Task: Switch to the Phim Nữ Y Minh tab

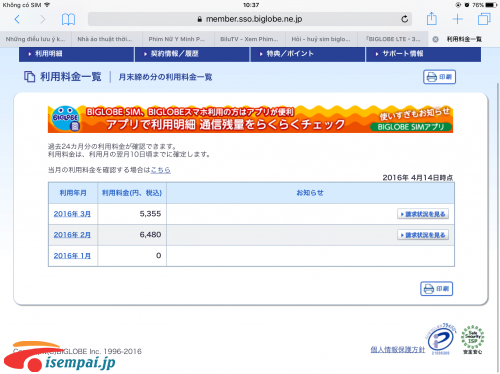Action: (178, 39)
